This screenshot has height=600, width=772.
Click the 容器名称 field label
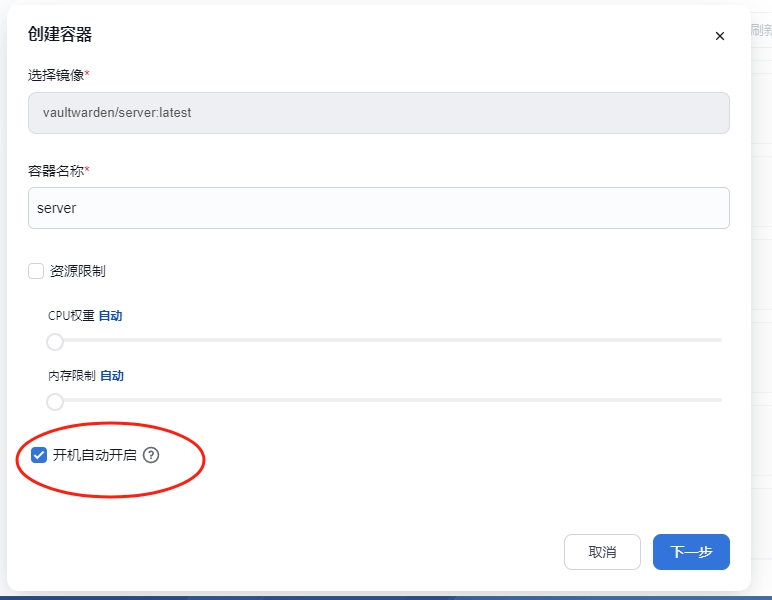click(x=56, y=171)
